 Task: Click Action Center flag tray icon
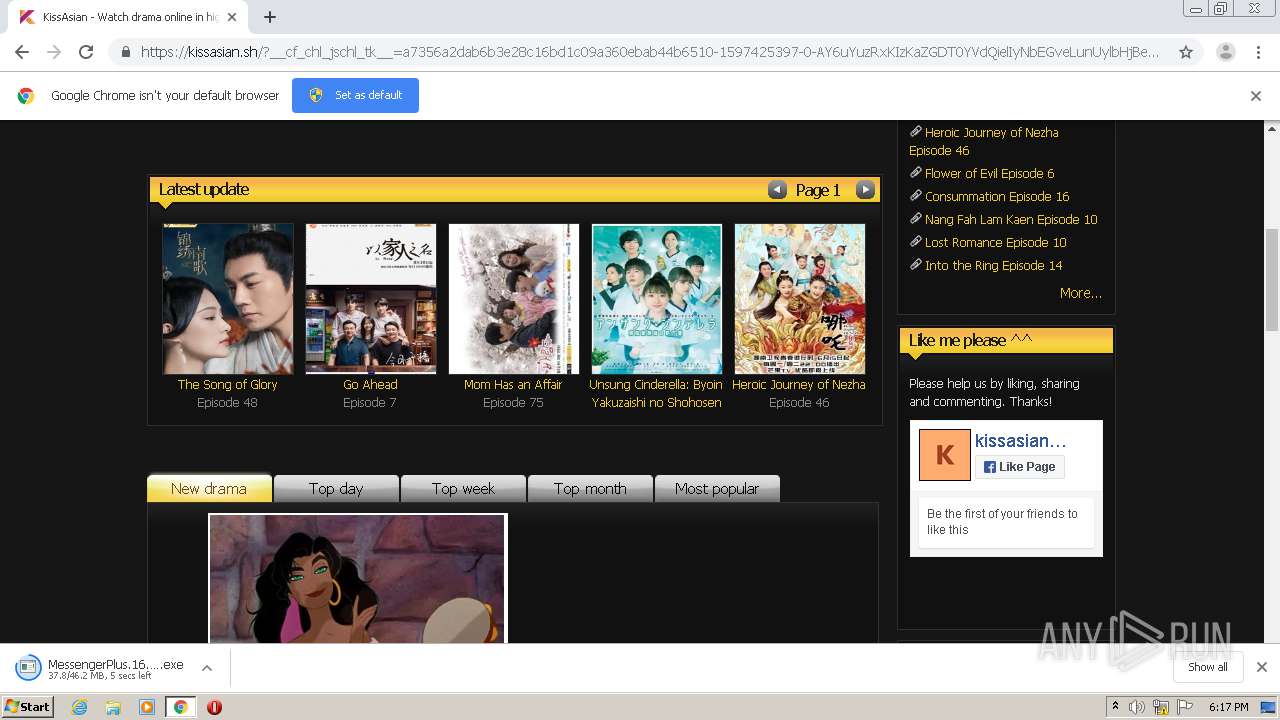tap(1182, 707)
